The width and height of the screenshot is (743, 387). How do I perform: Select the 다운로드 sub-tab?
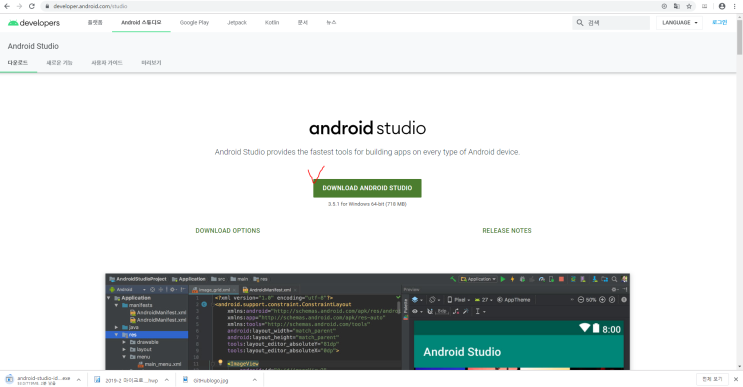pos(18,63)
